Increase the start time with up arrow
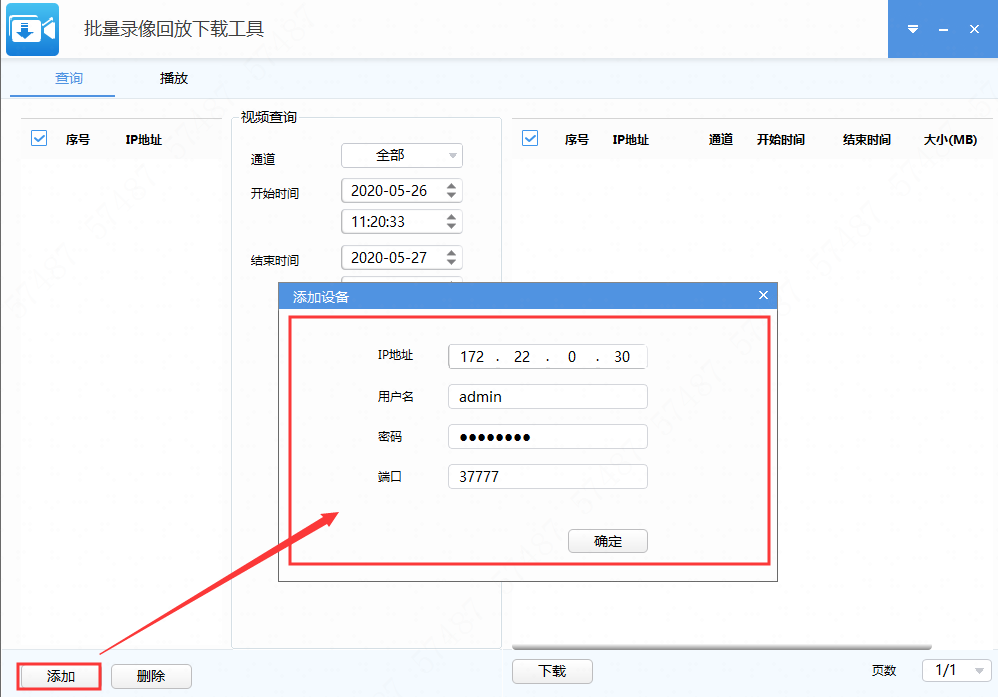The height and width of the screenshot is (697, 998). 451,217
